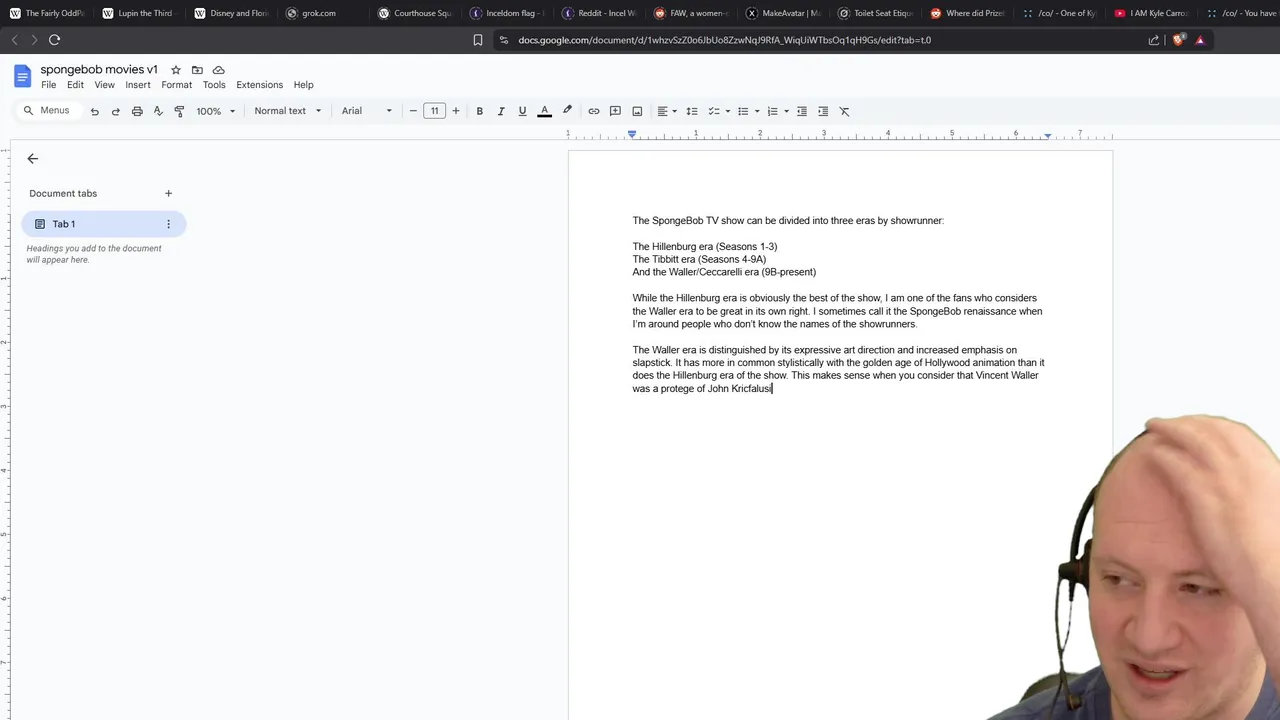1280x720 pixels.
Task: Clear formatting of selected text
Action: click(x=844, y=111)
